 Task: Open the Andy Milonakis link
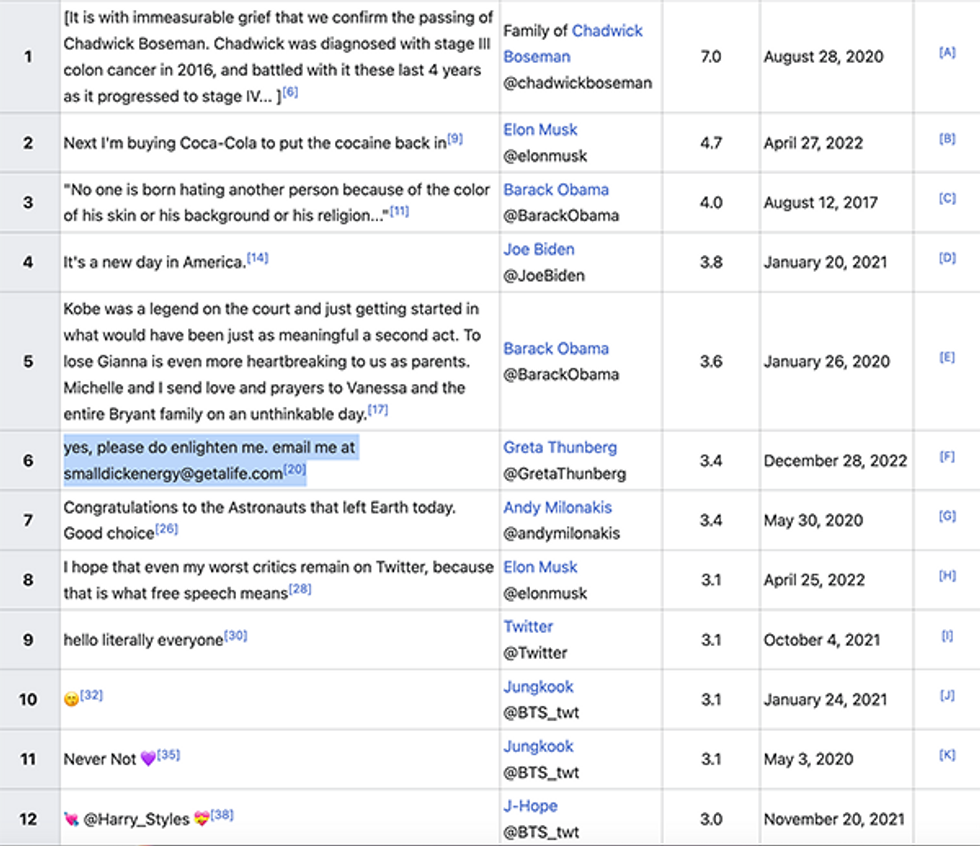click(x=558, y=507)
